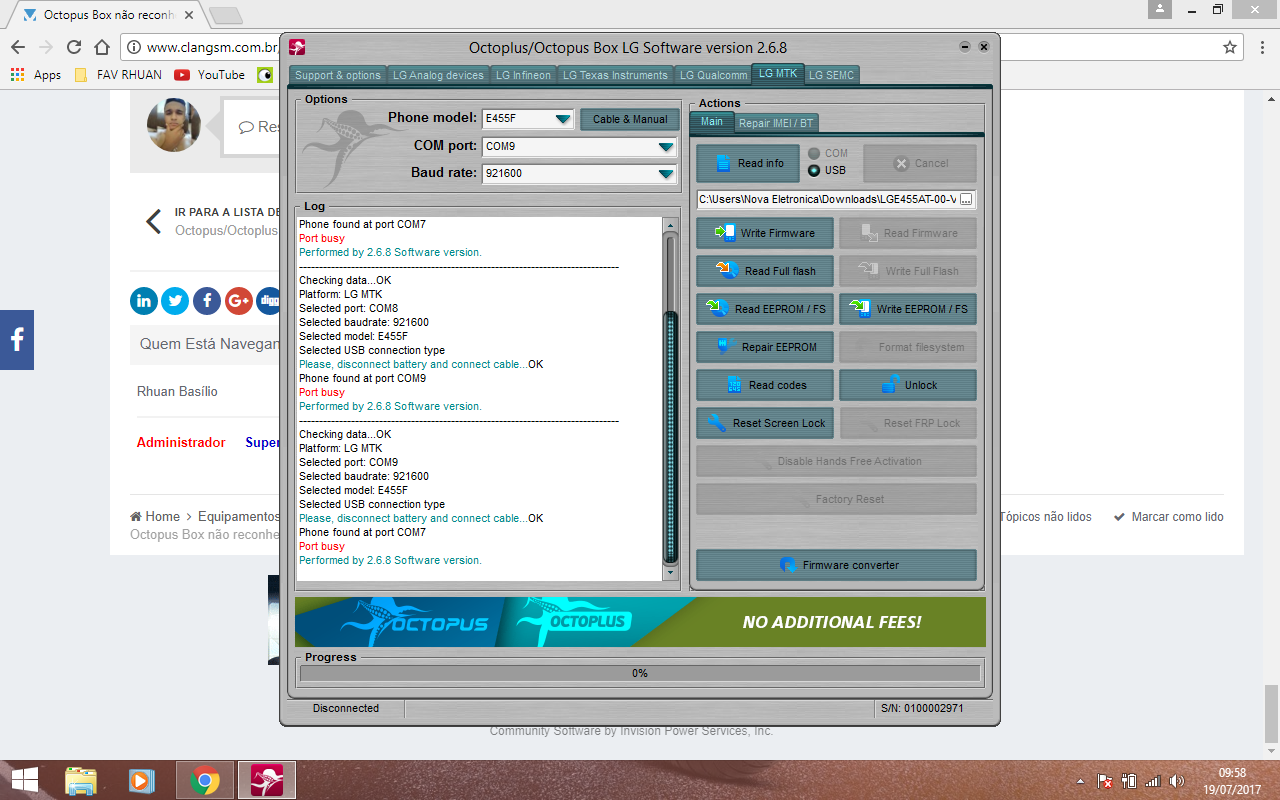The image size is (1280, 800).
Task: Bookmark this page with star icon
Action: point(1230,47)
